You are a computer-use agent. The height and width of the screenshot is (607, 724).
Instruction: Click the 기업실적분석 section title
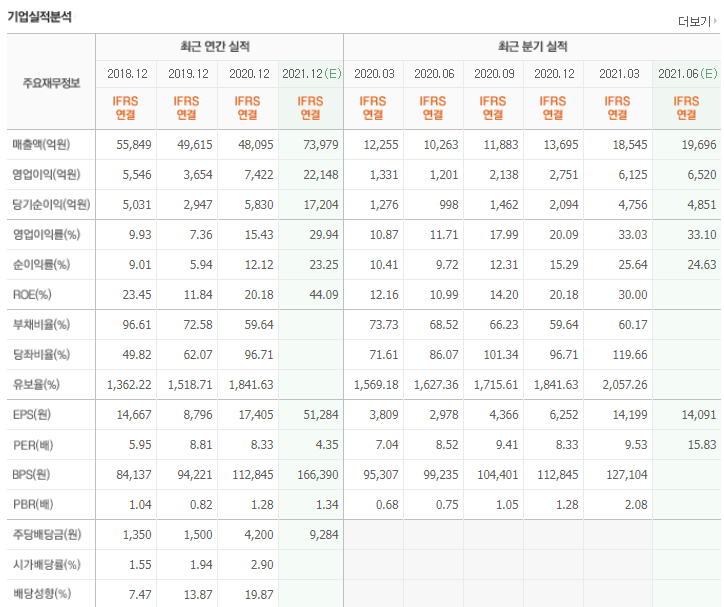[39, 18]
